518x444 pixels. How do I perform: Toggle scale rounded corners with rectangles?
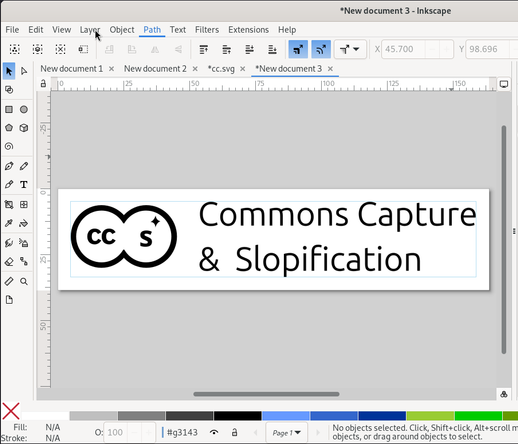pos(321,49)
